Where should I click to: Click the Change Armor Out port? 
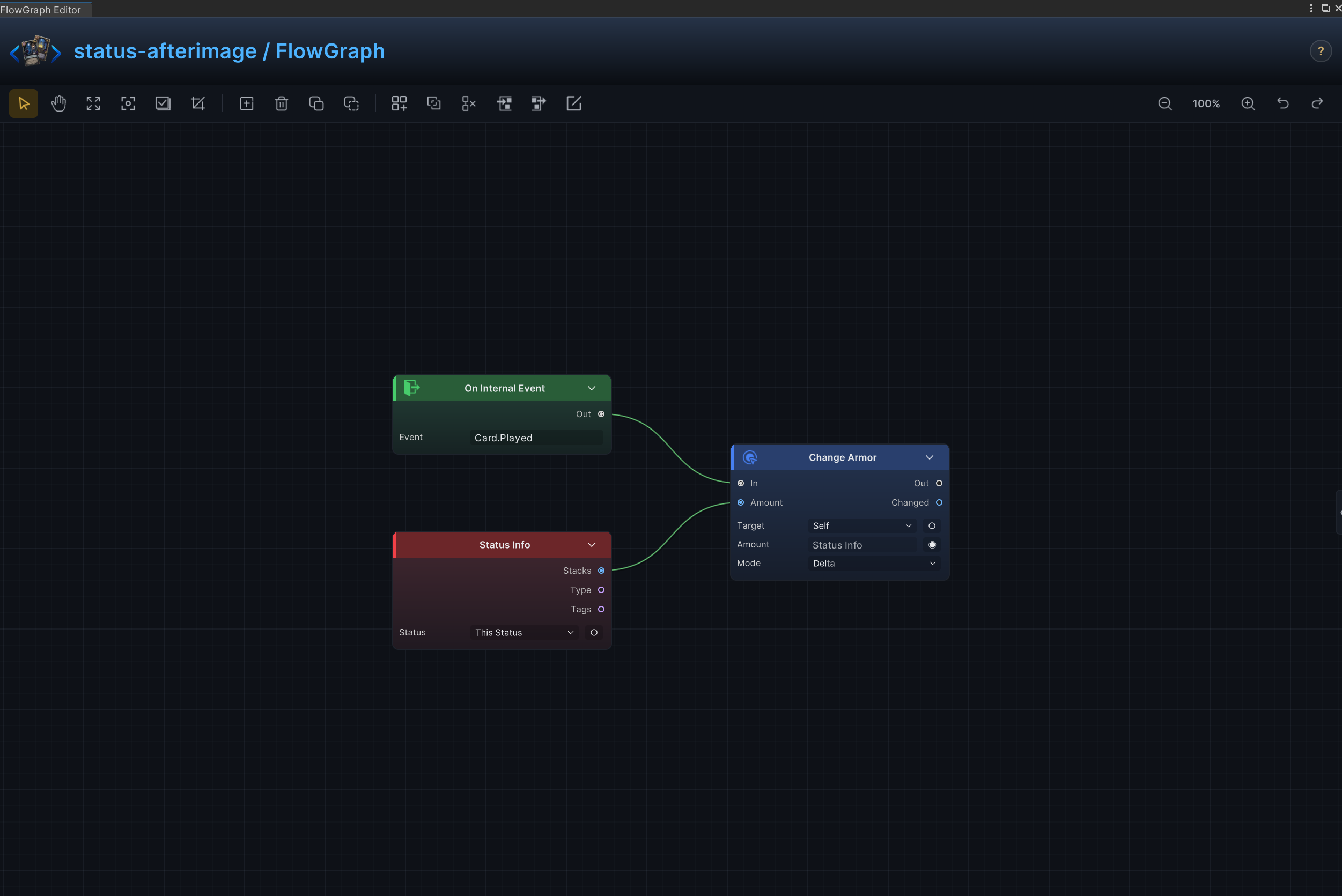pos(939,484)
